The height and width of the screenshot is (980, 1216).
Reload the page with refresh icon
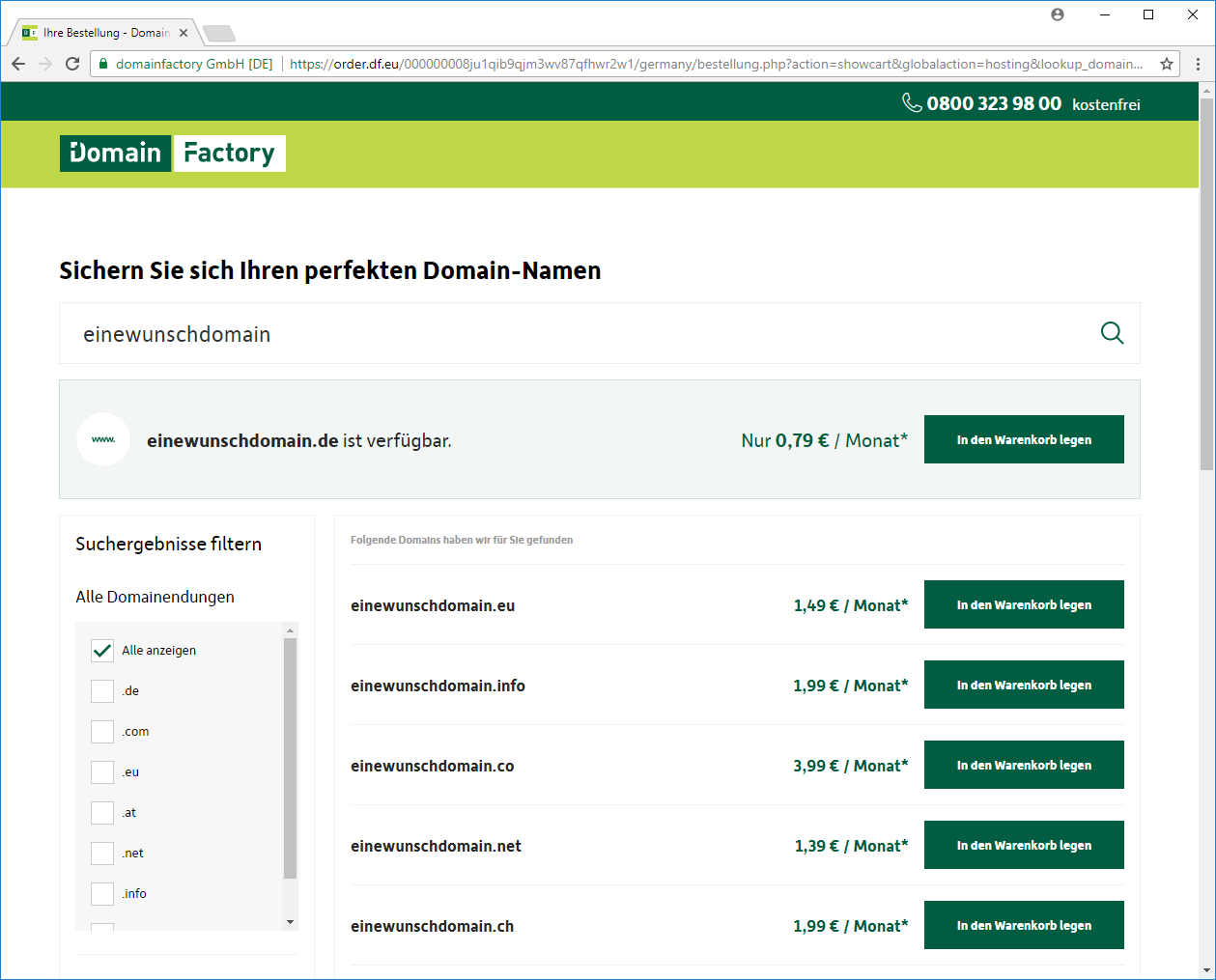click(72, 64)
